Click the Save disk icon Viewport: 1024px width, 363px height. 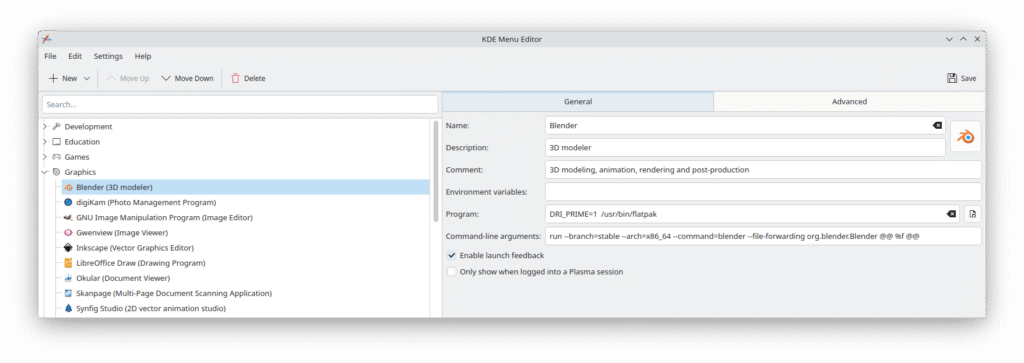click(952, 78)
